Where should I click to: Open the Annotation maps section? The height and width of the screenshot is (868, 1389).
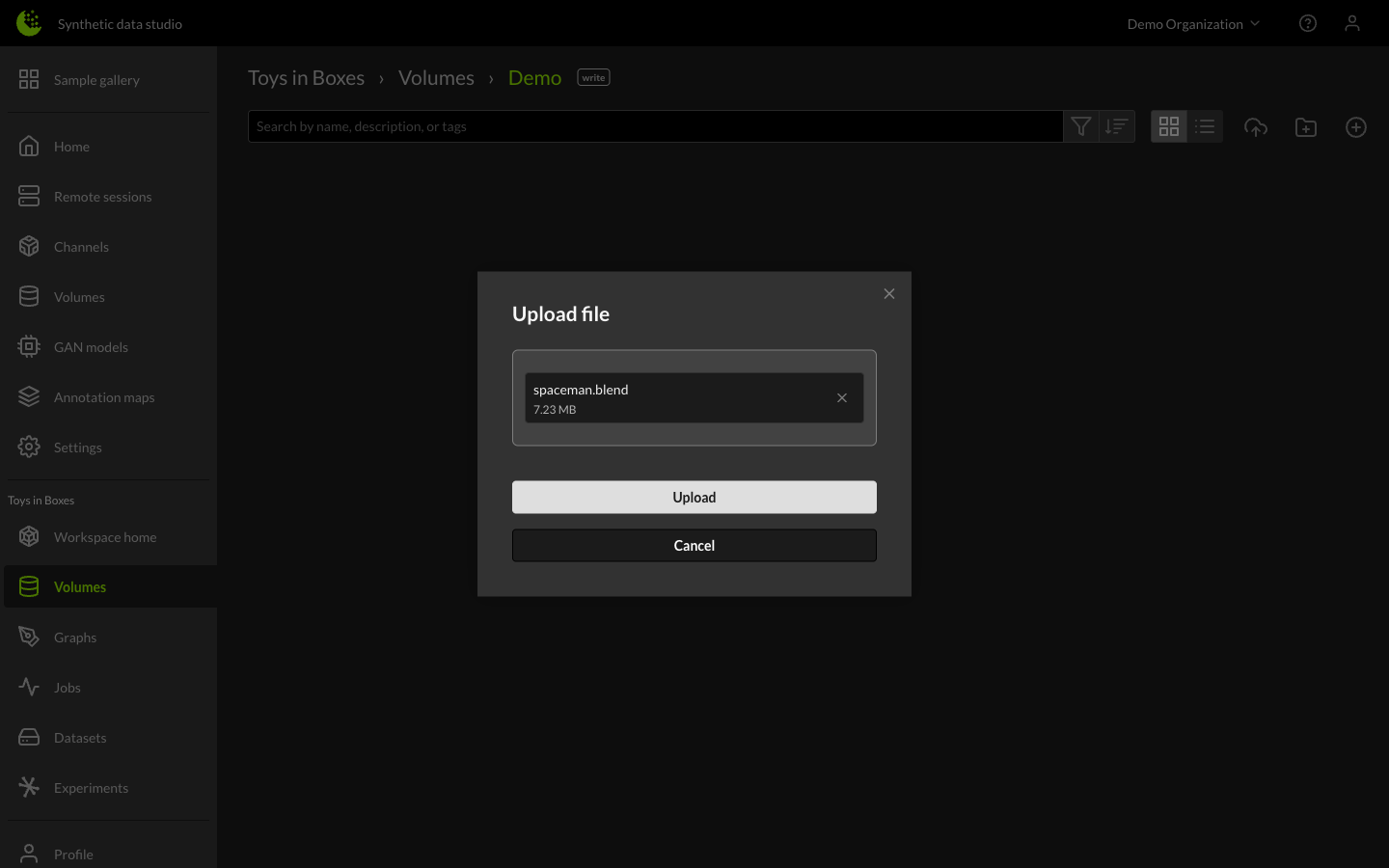click(103, 396)
